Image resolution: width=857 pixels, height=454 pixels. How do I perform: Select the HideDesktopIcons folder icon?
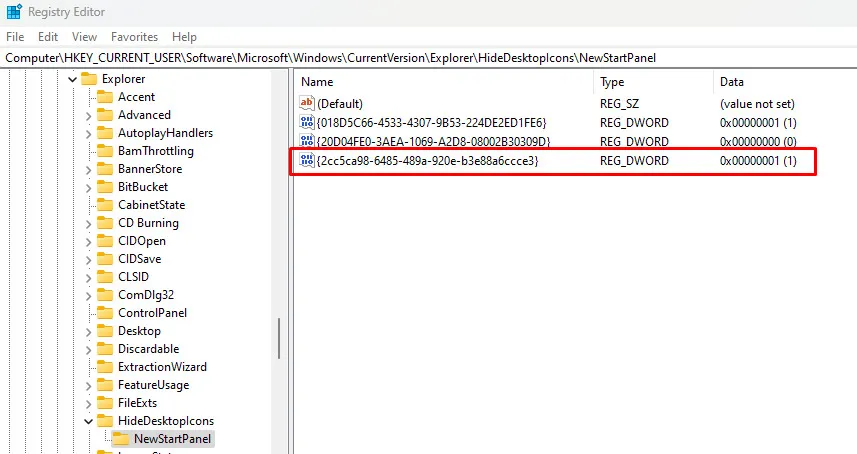pyautogui.click(x=105, y=421)
